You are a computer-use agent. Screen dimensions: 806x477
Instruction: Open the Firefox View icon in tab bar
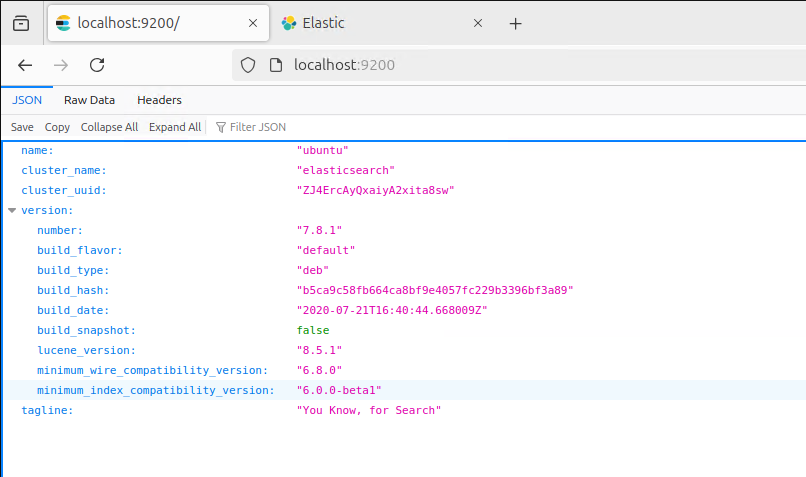click(21, 23)
